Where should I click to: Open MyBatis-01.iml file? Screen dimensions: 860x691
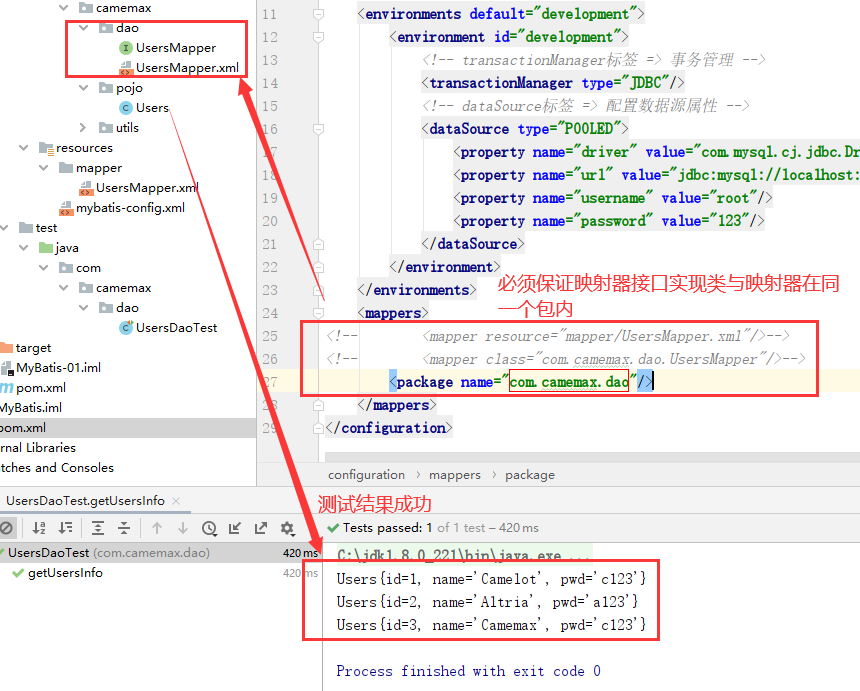pos(58,367)
